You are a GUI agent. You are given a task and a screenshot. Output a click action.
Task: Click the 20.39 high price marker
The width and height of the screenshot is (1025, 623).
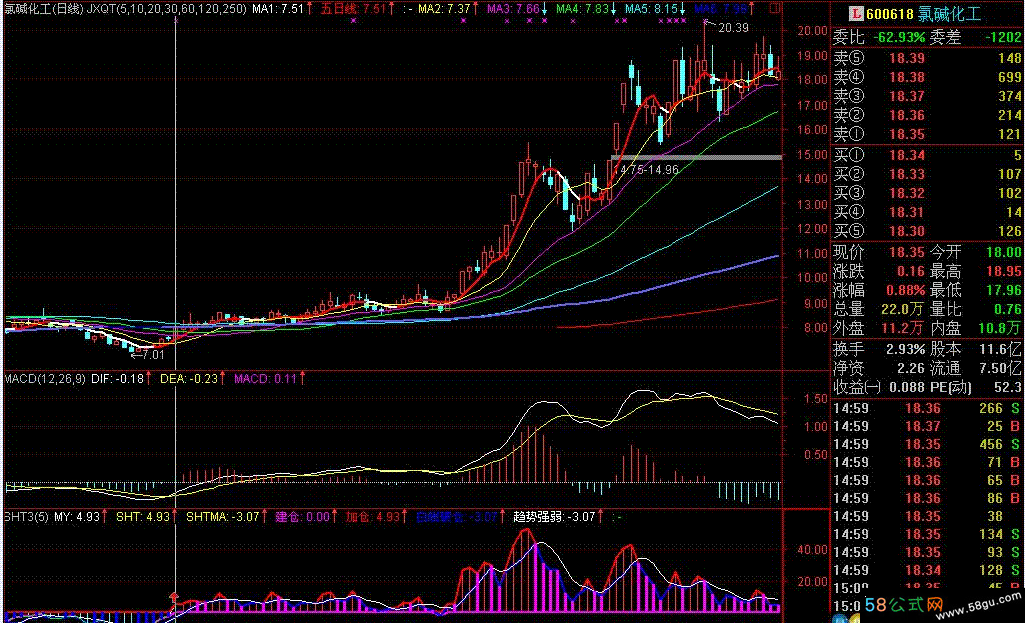click(x=733, y=27)
